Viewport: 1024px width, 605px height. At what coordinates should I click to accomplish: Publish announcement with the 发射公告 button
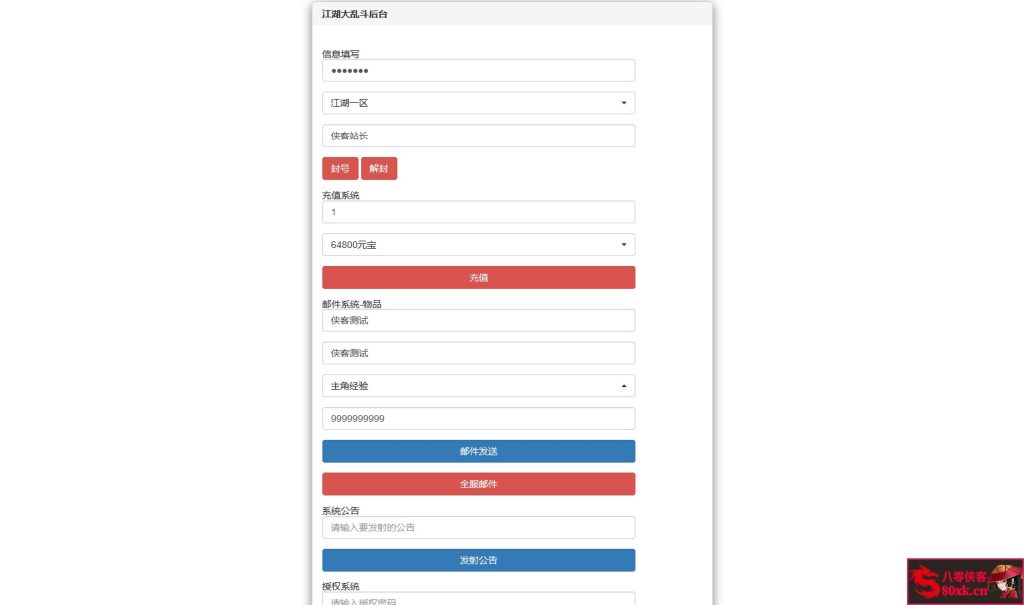pyautogui.click(x=478, y=560)
